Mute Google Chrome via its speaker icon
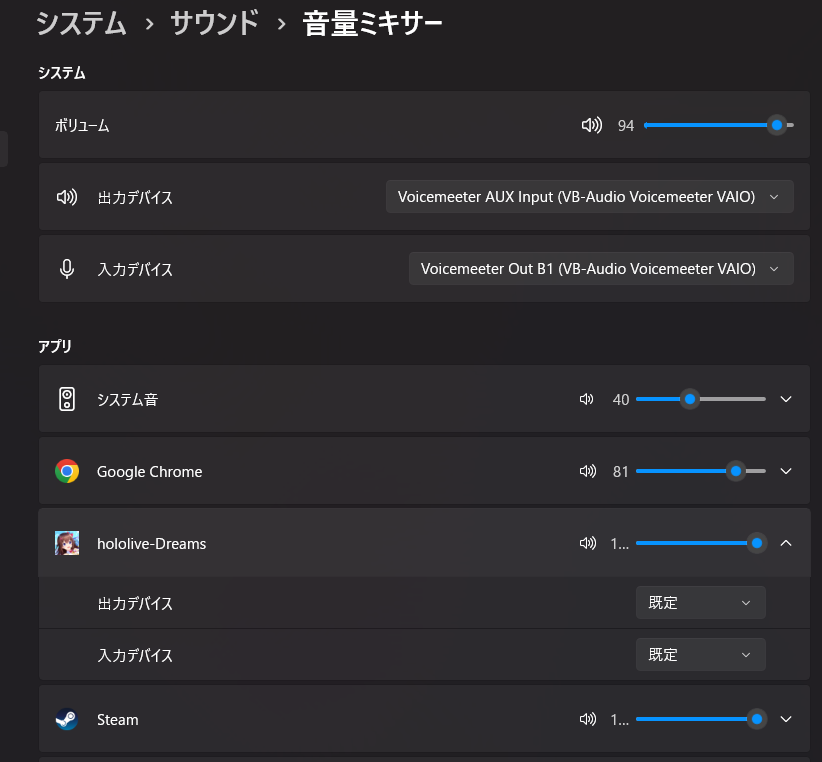The image size is (822, 762). click(588, 471)
